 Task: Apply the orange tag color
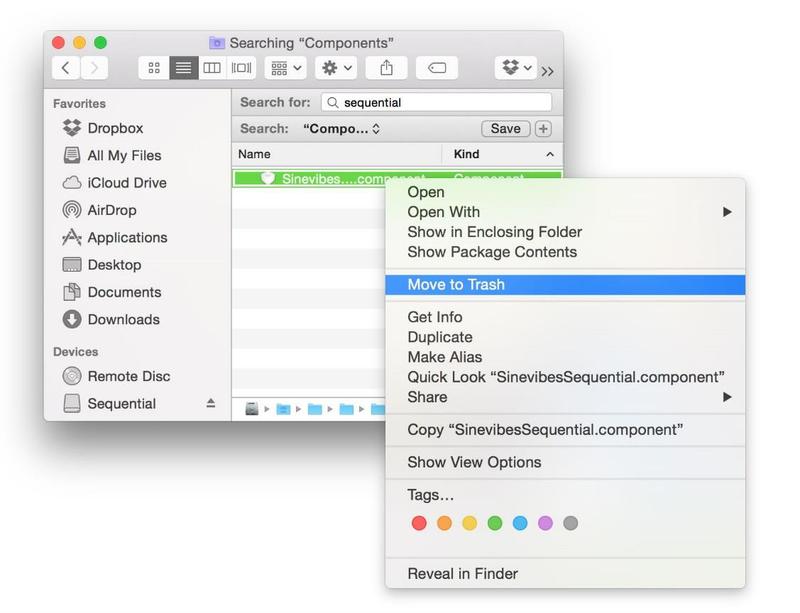coord(444,523)
